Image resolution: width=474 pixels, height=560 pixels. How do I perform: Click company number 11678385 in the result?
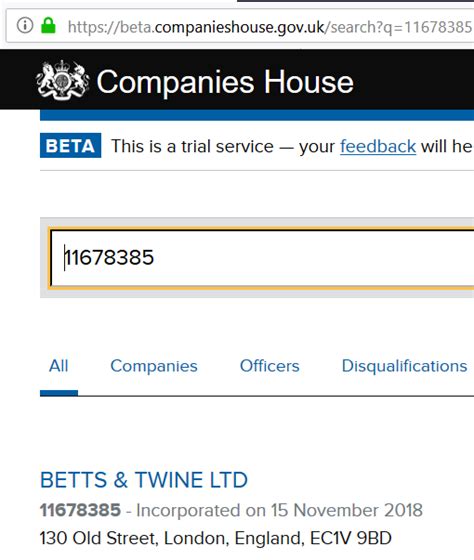click(80, 510)
